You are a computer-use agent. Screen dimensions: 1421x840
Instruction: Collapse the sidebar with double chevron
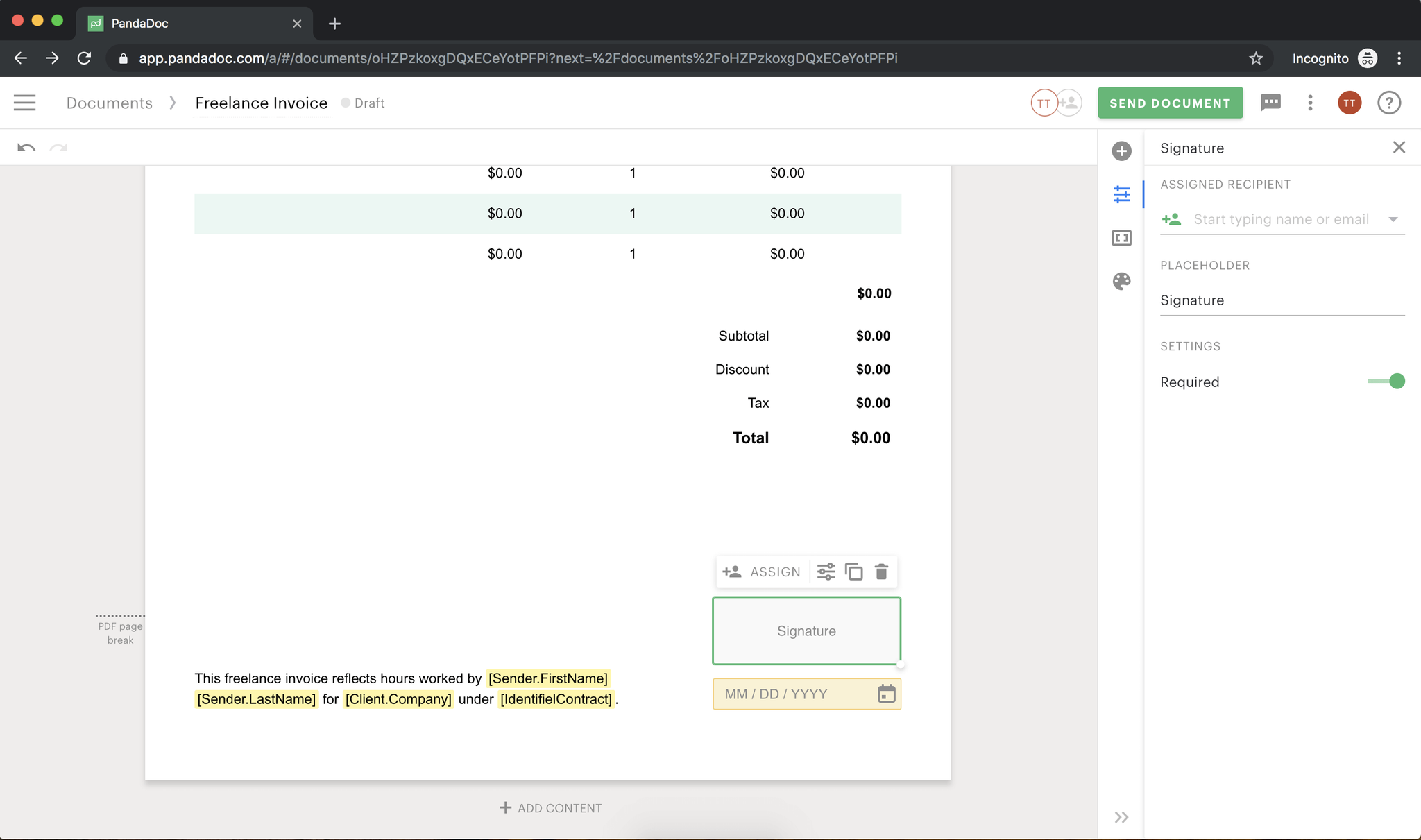pyautogui.click(x=1121, y=817)
